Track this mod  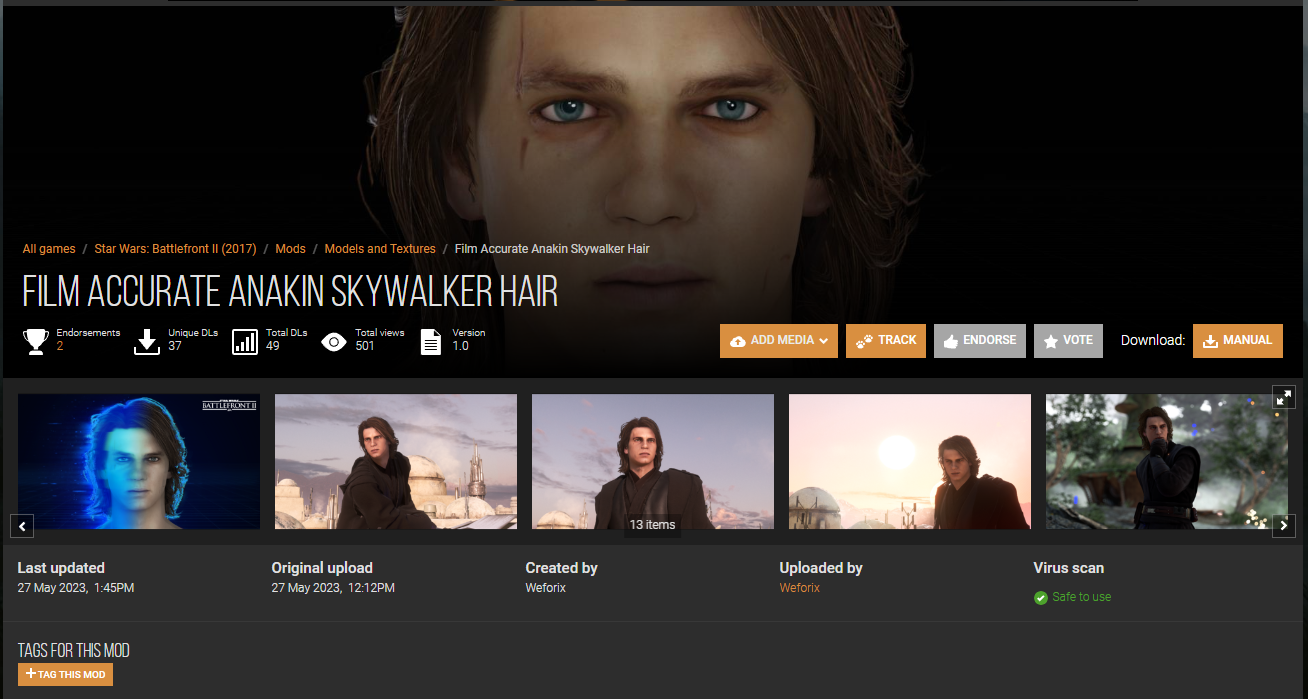[886, 341]
